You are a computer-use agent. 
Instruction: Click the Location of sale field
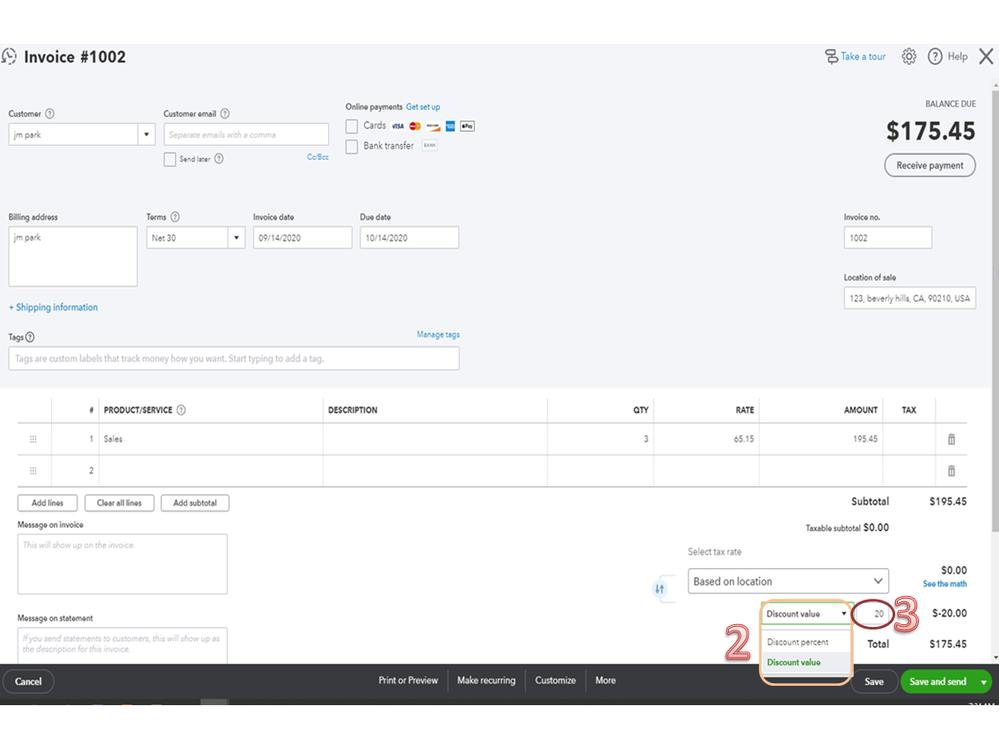pos(910,298)
